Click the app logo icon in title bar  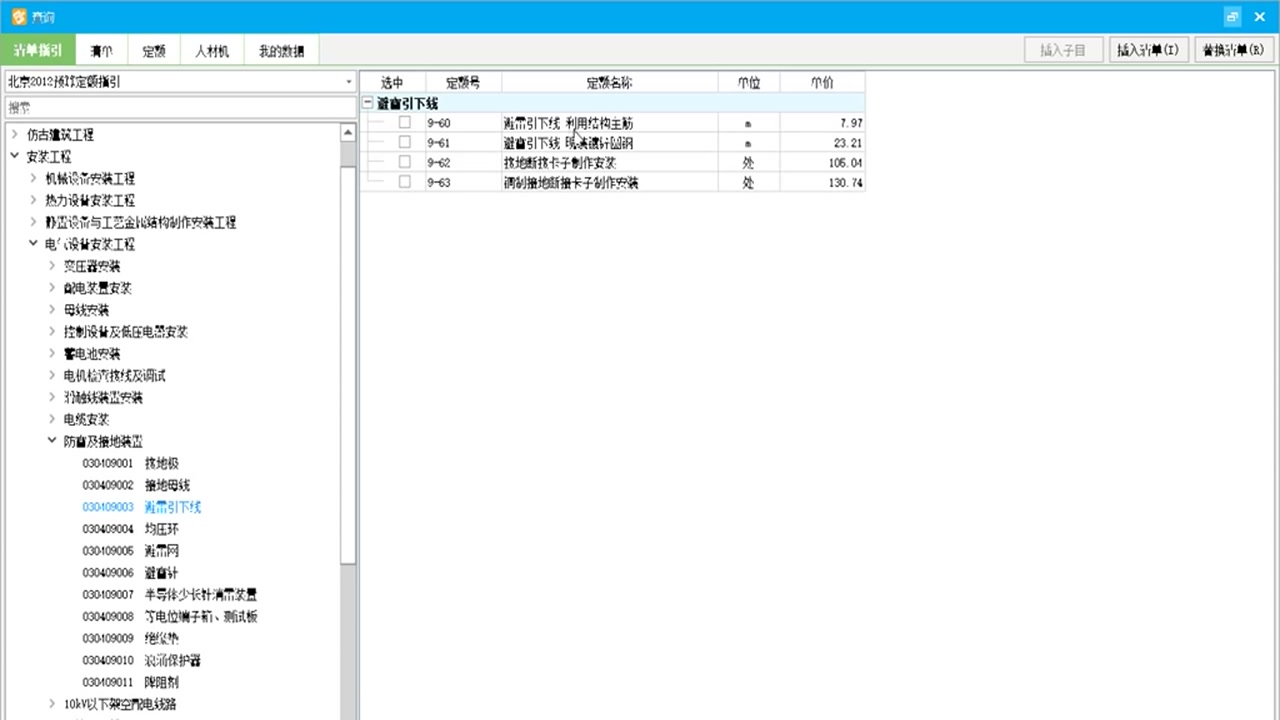pos(19,16)
